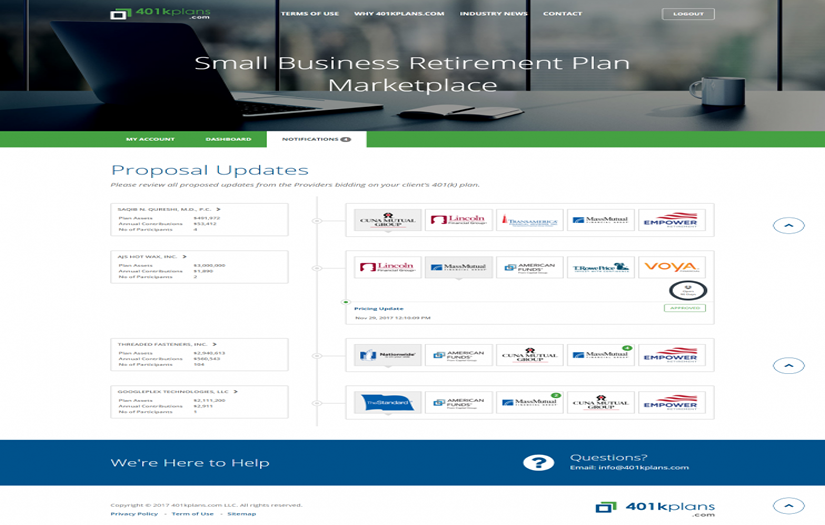
Task: Click timeline node for Hot Wax row
Action: click(317, 268)
